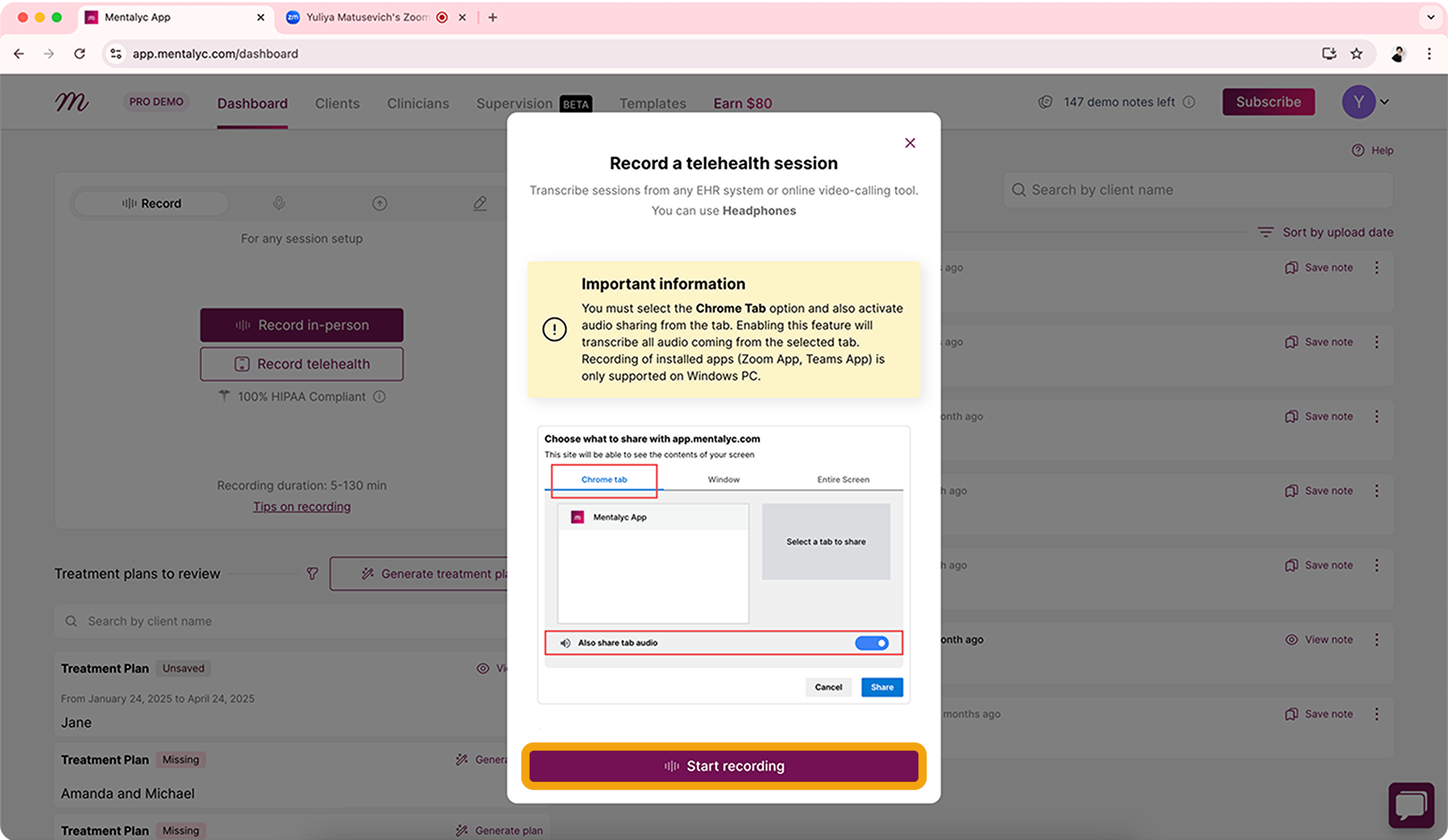Reload the page

coord(80,53)
